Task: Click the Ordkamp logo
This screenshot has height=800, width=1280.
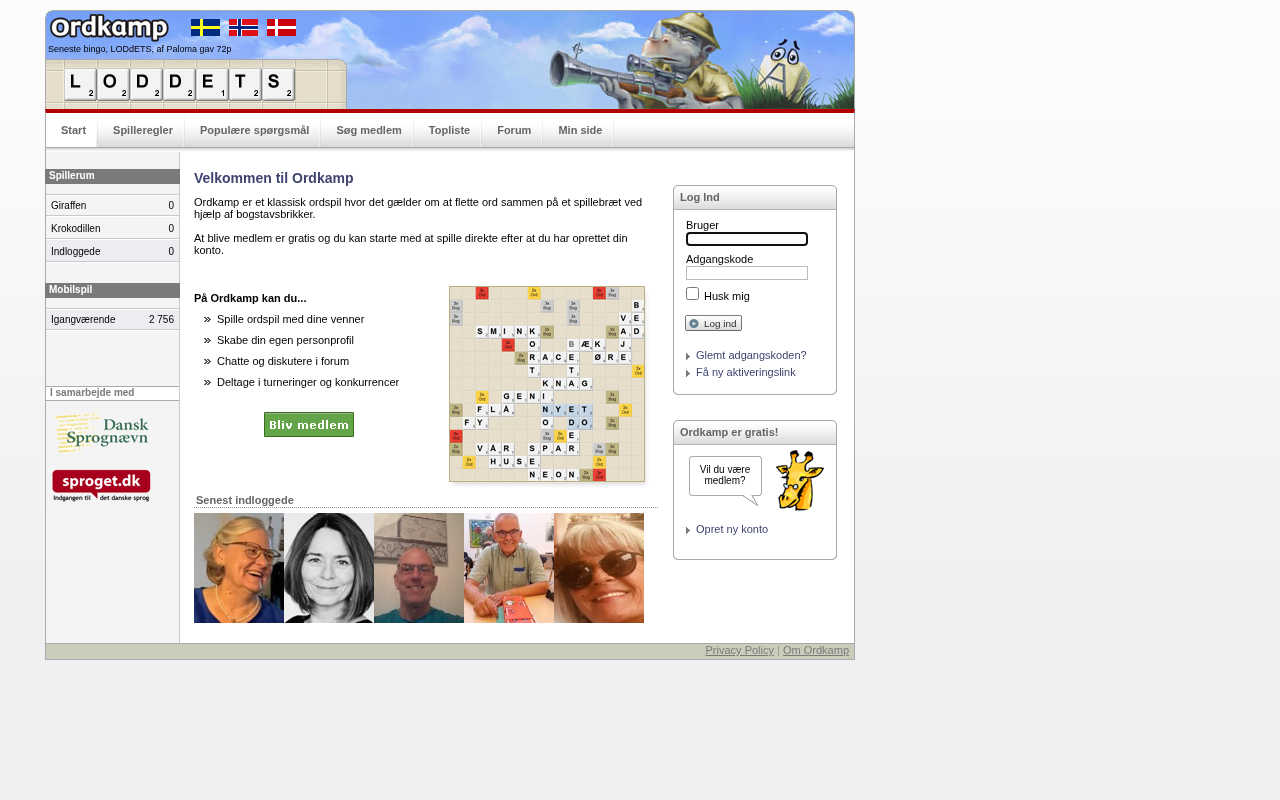Action: click(x=109, y=28)
